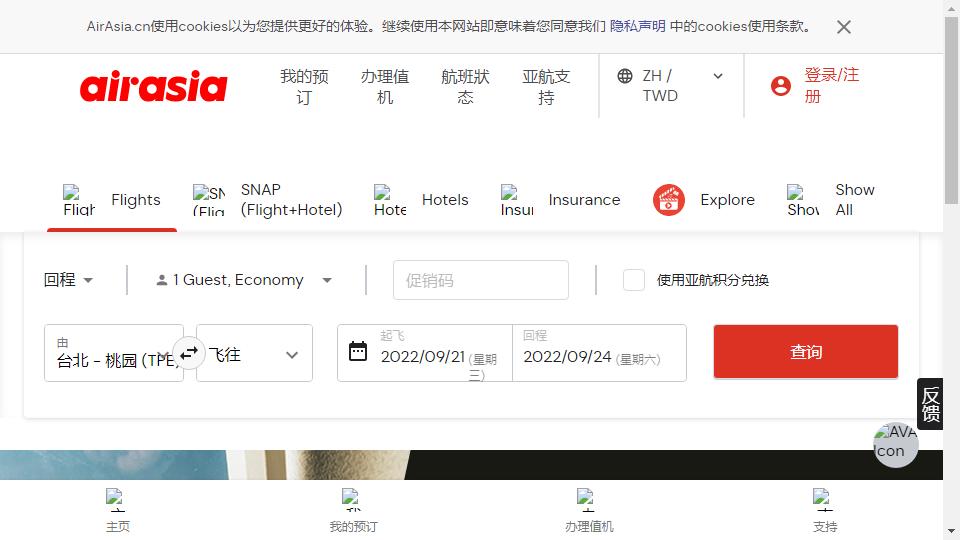Click the Insurance tab icon
Image resolution: width=960 pixels, height=540 pixels.
pyautogui.click(x=517, y=200)
